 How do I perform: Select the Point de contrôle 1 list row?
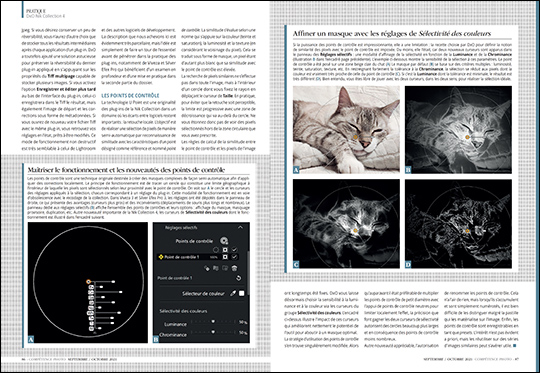click(x=199, y=257)
